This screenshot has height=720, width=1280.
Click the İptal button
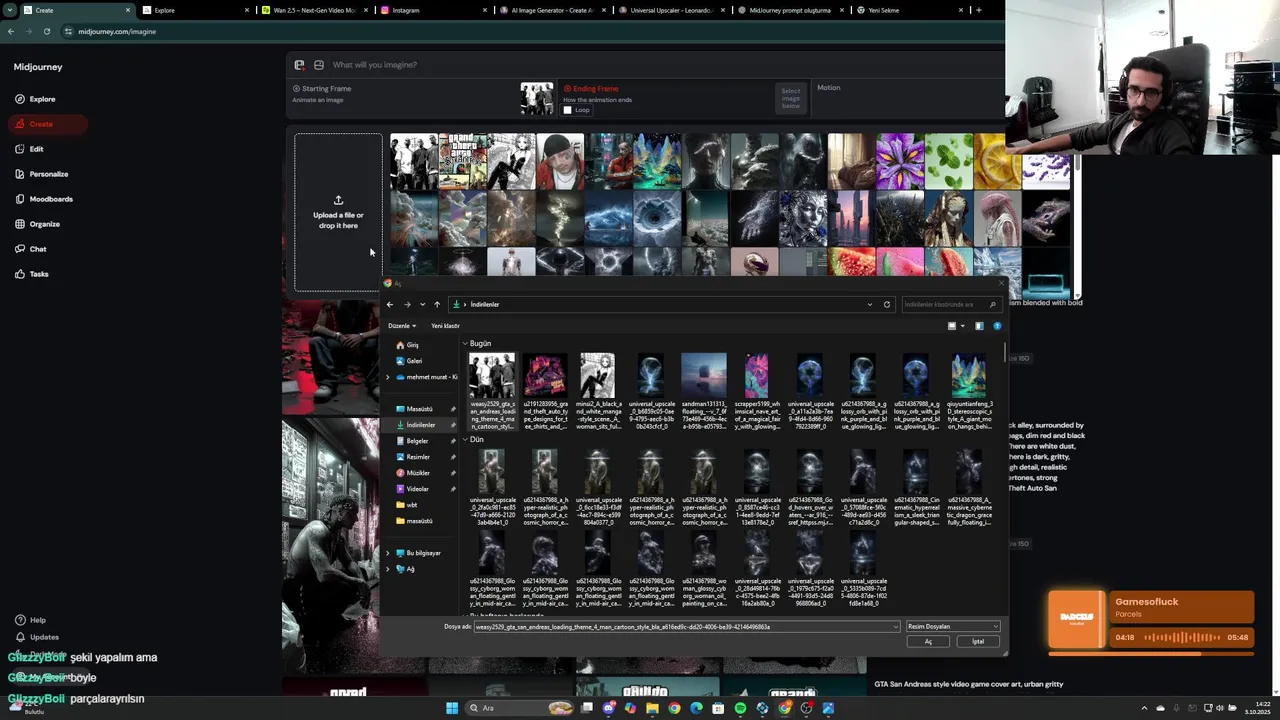pyautogui.click(x=978, y=642)
